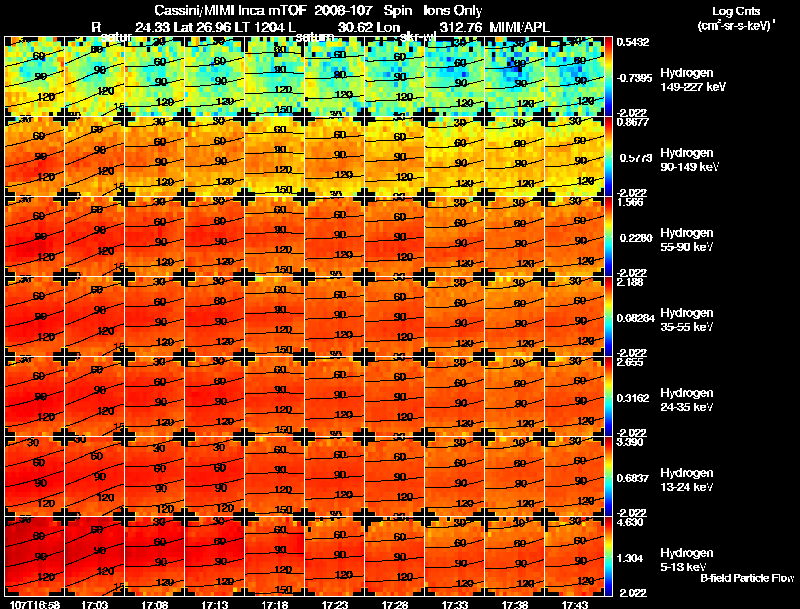
Task: Click the 0.8677 colorbar maximum value
Action: (633, 122)
